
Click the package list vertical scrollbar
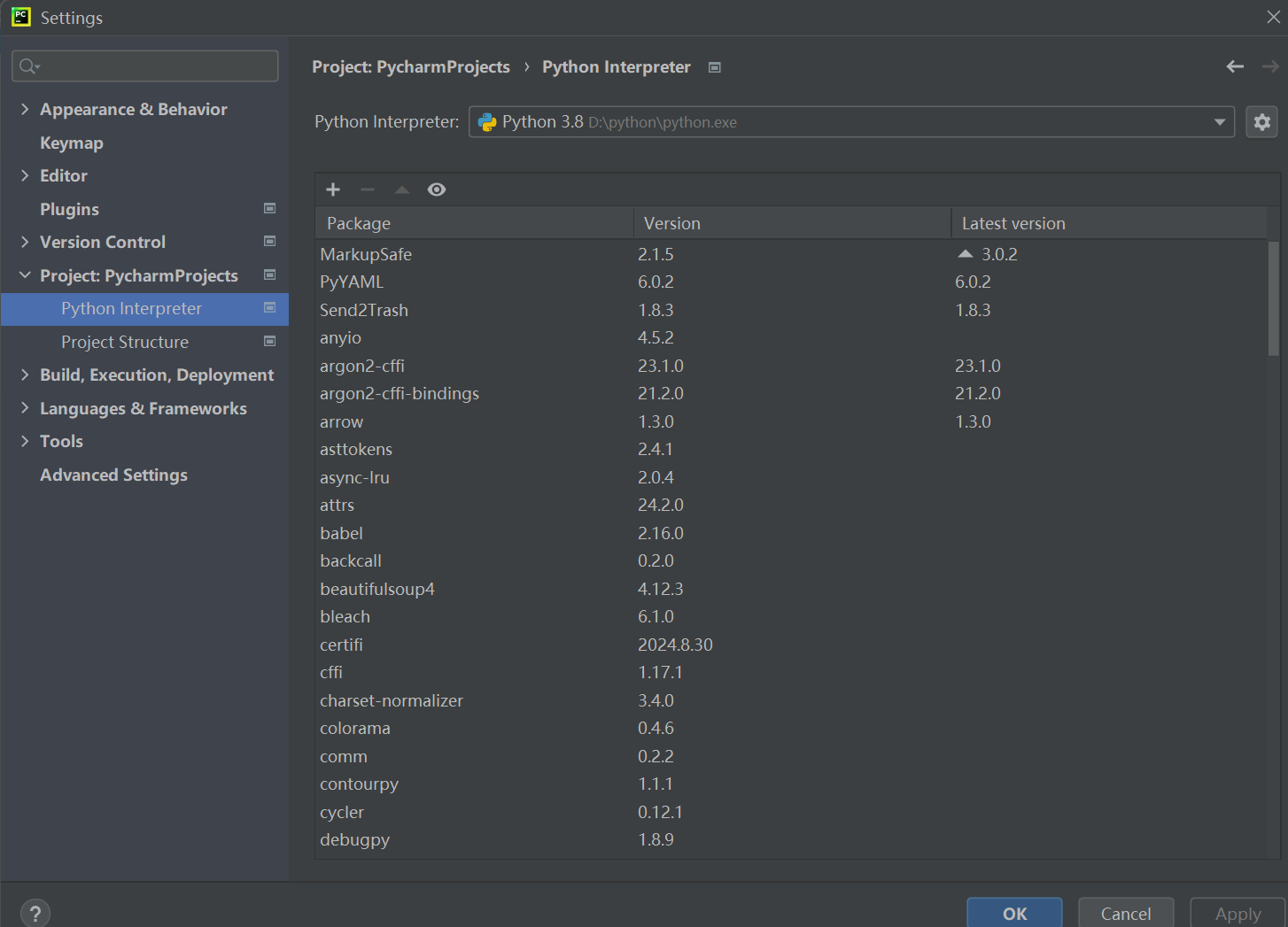tap(1274, 298)
